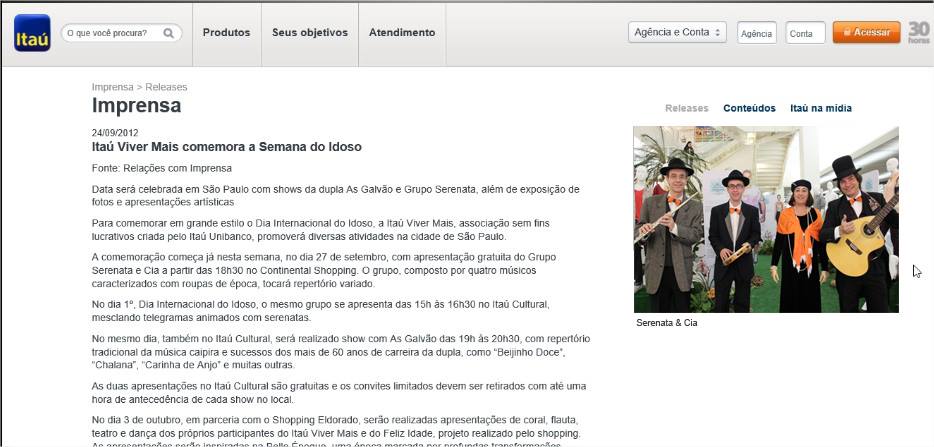The height and width of the screenshot is (447, 934).
Task: Open the Atendimento menu
Action: 402,33
